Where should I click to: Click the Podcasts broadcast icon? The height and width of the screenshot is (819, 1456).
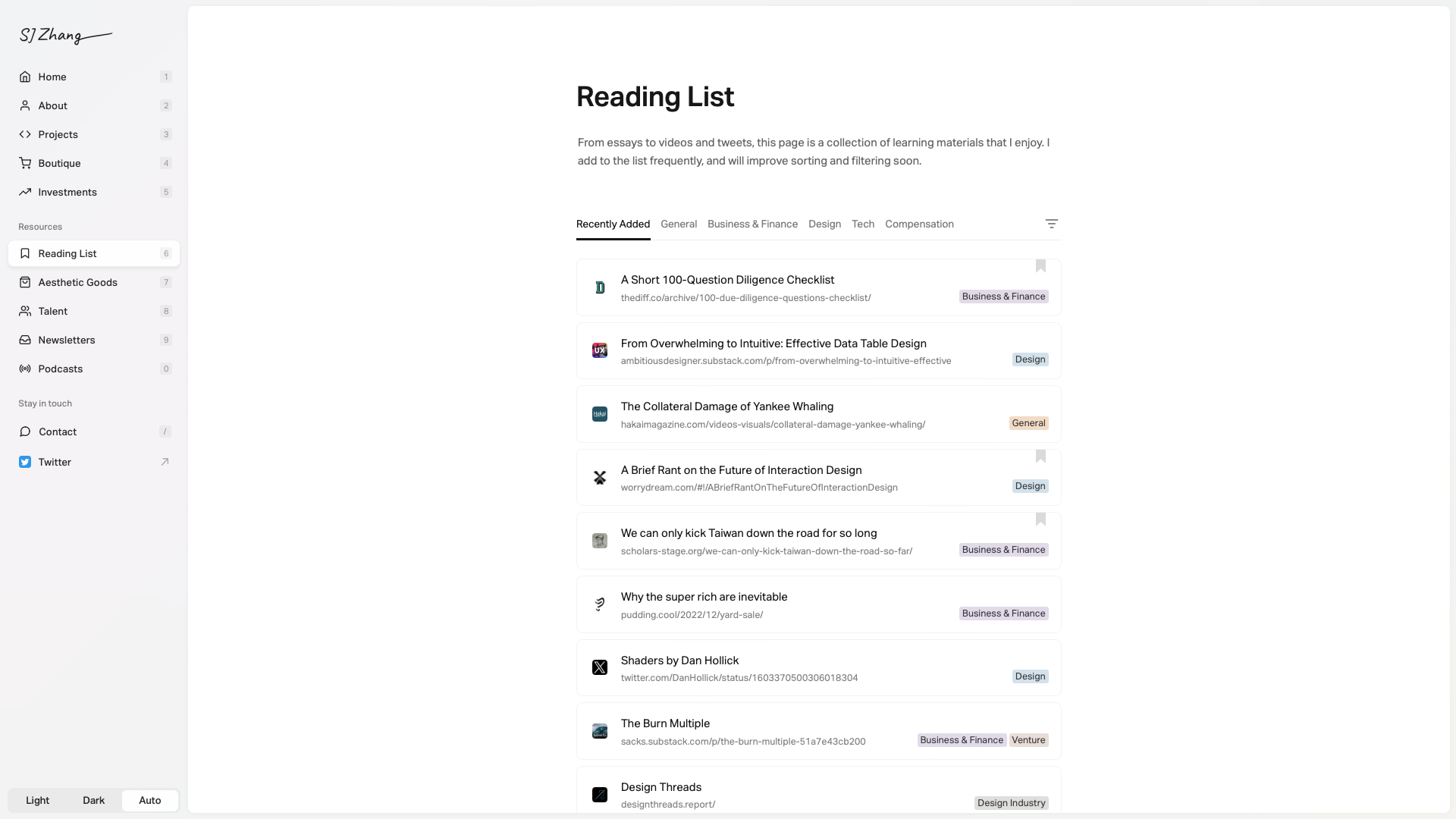(x=25, y=369)
